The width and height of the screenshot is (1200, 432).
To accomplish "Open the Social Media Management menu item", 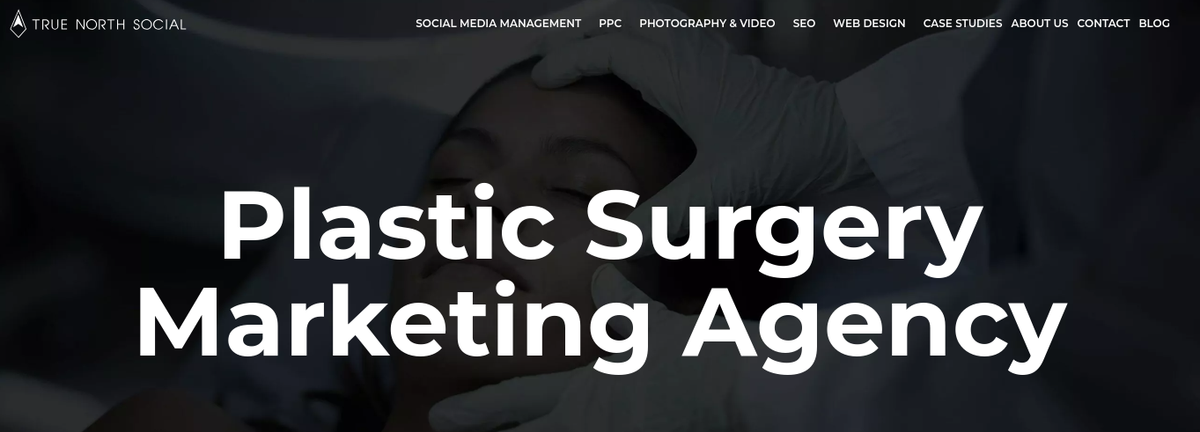I will pos(498,23).
